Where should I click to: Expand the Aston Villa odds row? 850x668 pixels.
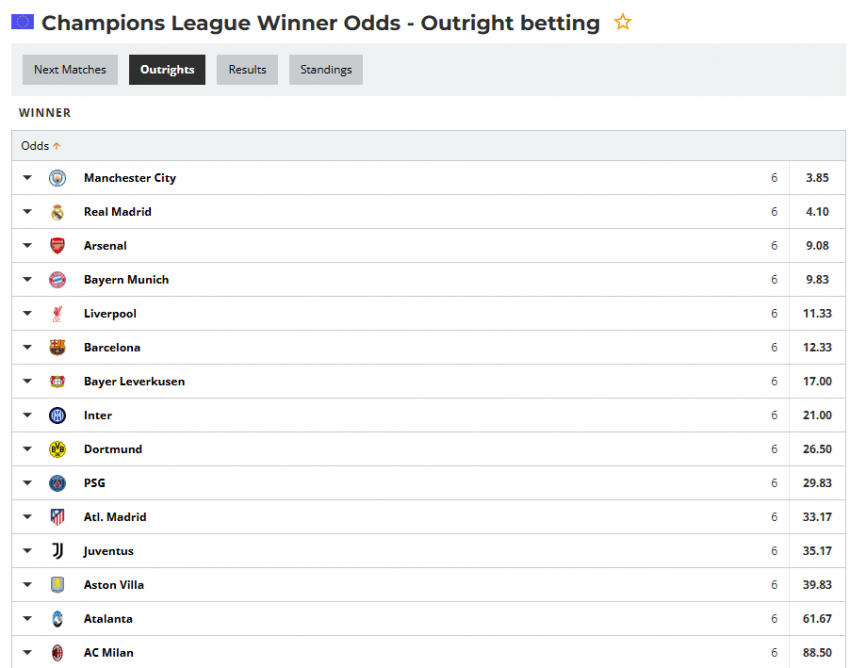27,585
